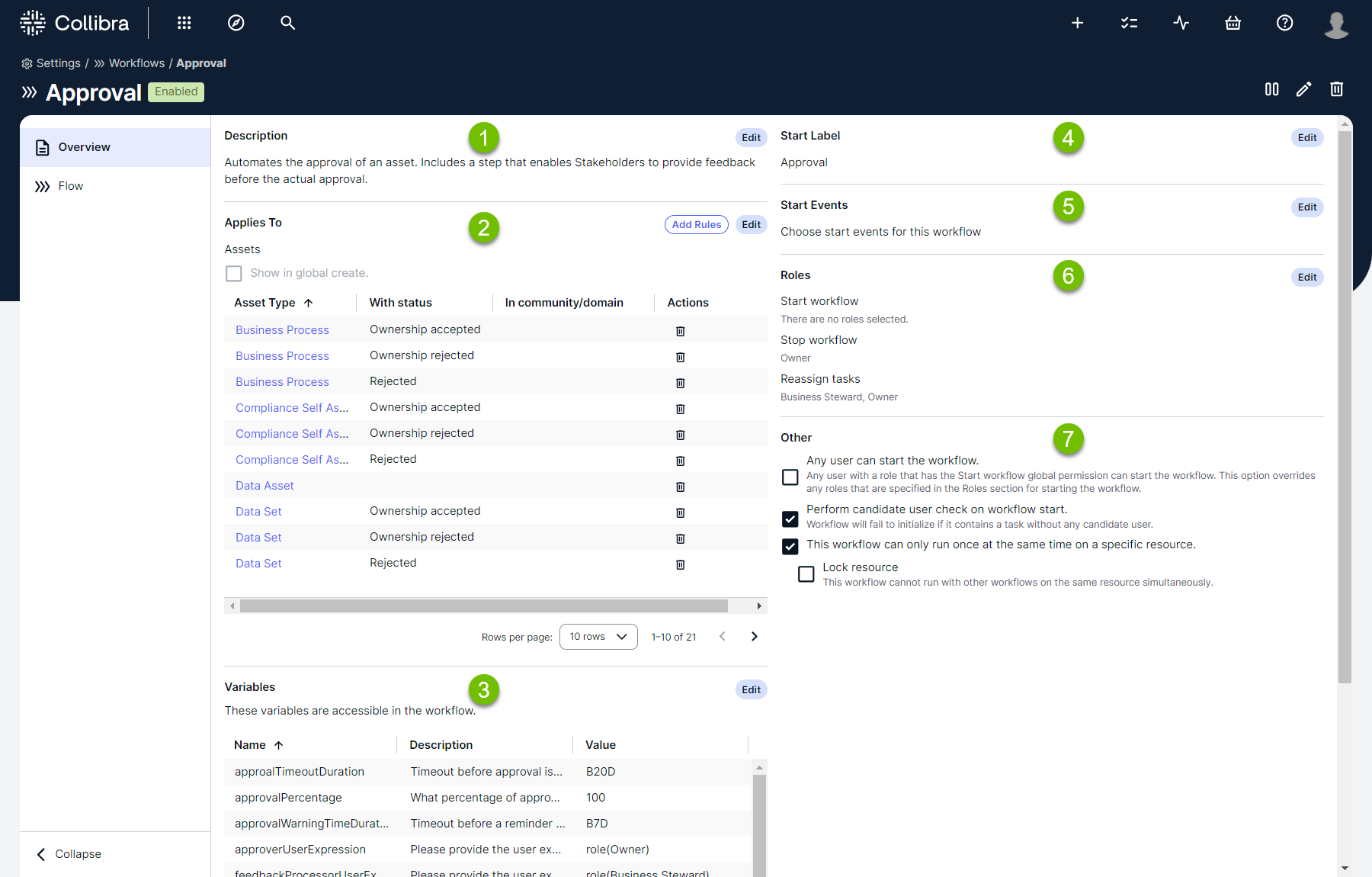The width and height of the screenshot is (1372, 877).
Task: Click the search magnifier icon
Action: pyautogui.click(x=287, y=23)
